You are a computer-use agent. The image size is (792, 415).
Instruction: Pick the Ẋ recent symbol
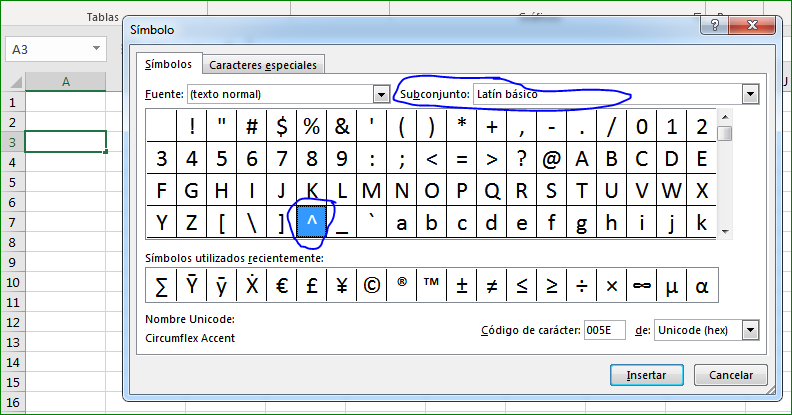tap(252, 285)
